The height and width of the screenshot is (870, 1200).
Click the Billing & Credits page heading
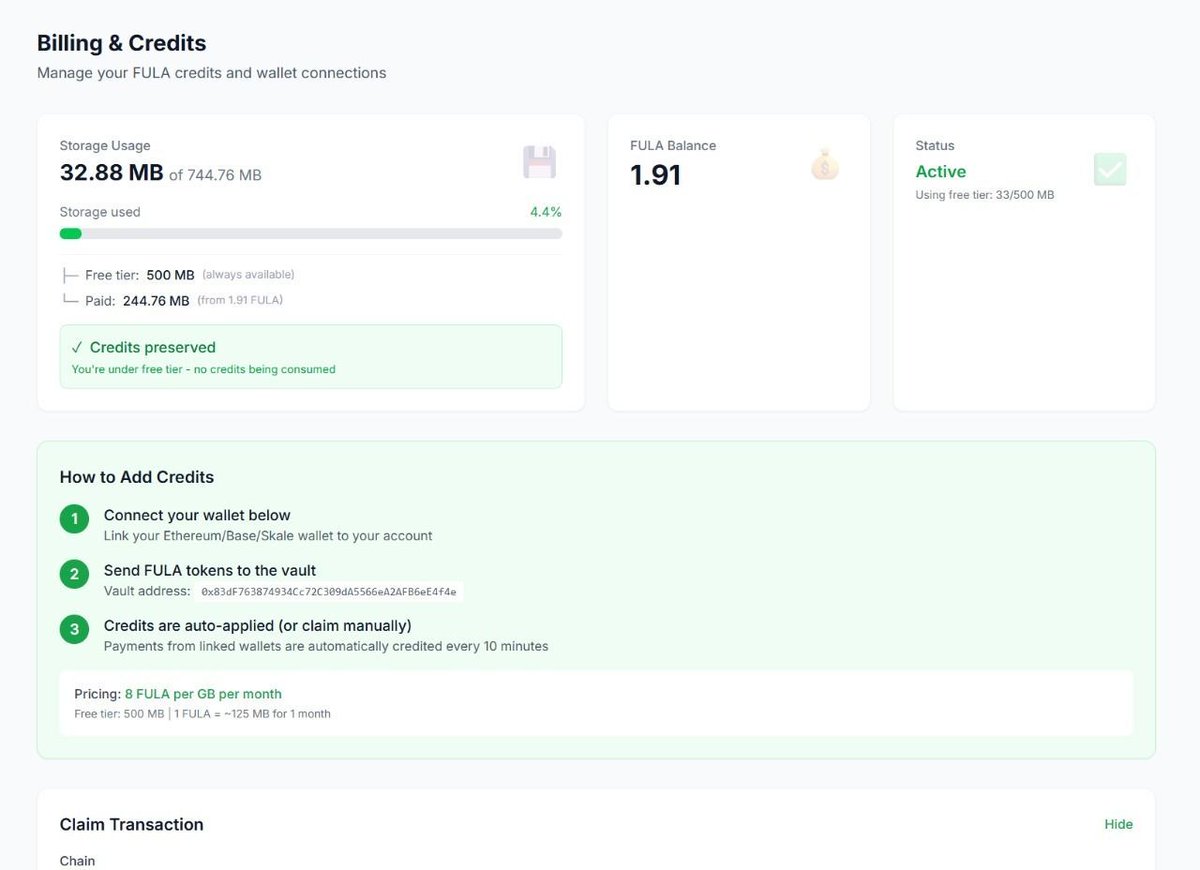pyautogui.click(x=121, y=43)
